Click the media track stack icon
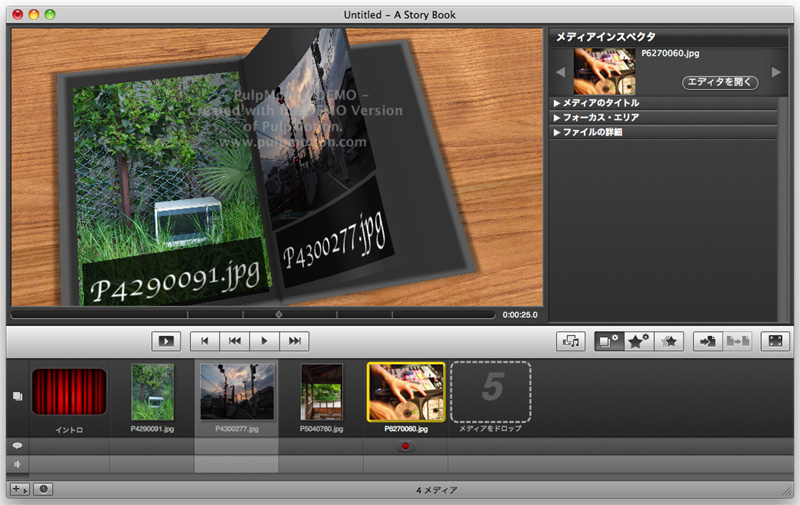The image size is (800, 505). pos(17,396)
